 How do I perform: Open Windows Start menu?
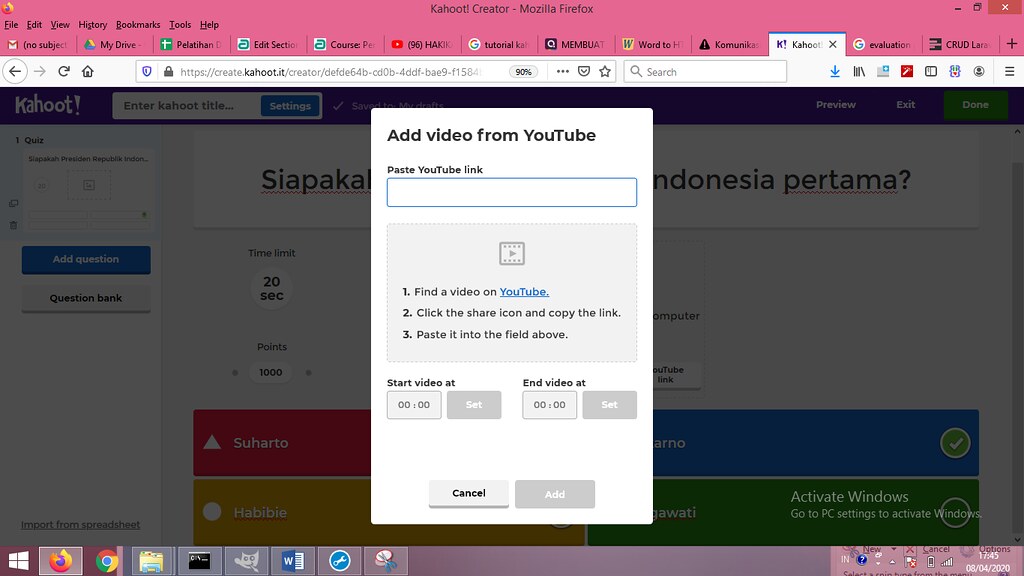18,561
